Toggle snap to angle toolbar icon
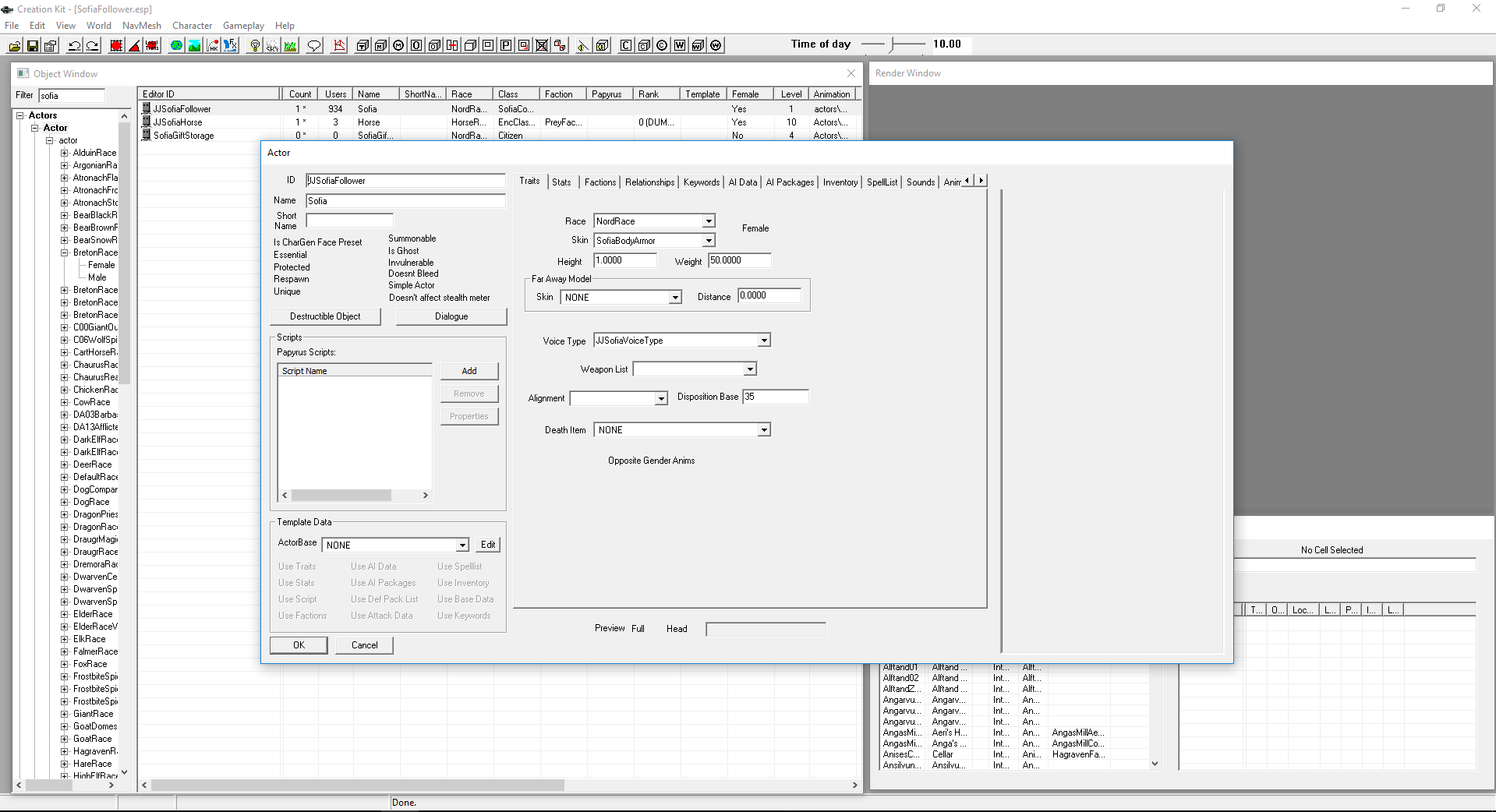The width and height of the screenshot is (1496, 812). click(x=134, y=45)
